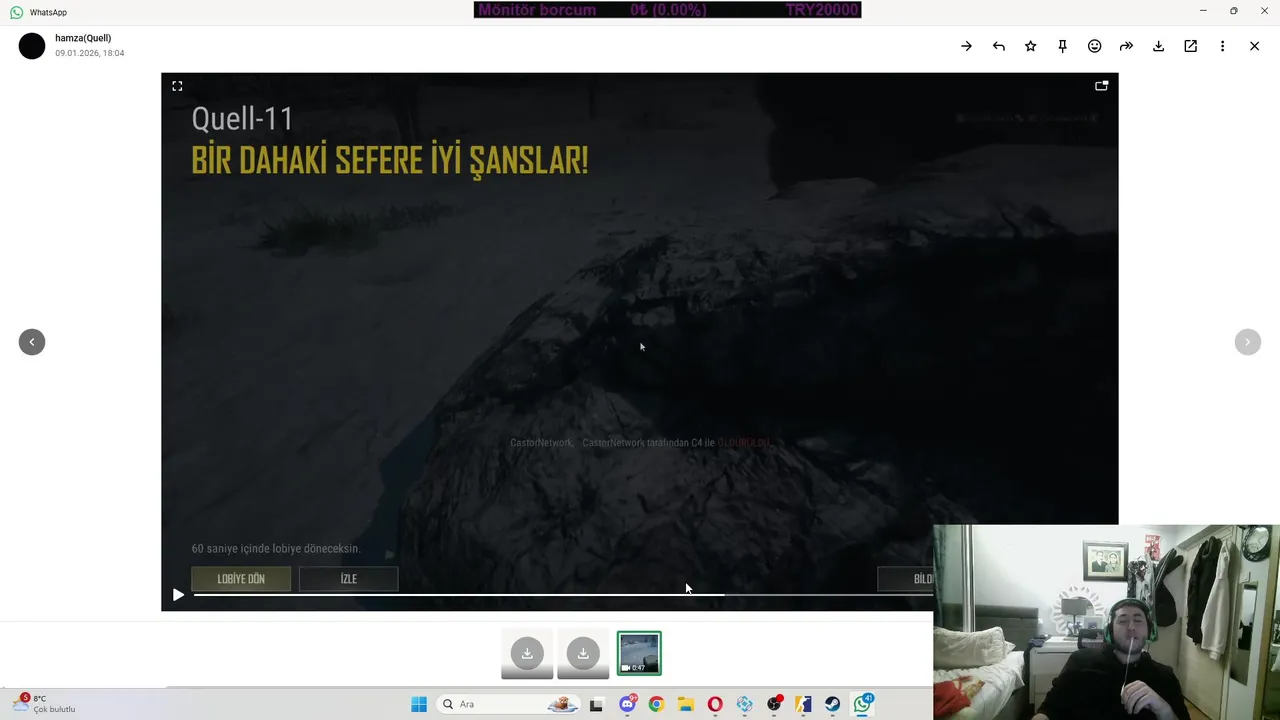1280x720 pixels.
Task: Download second media thumbnail
Action: coord(583,654)
